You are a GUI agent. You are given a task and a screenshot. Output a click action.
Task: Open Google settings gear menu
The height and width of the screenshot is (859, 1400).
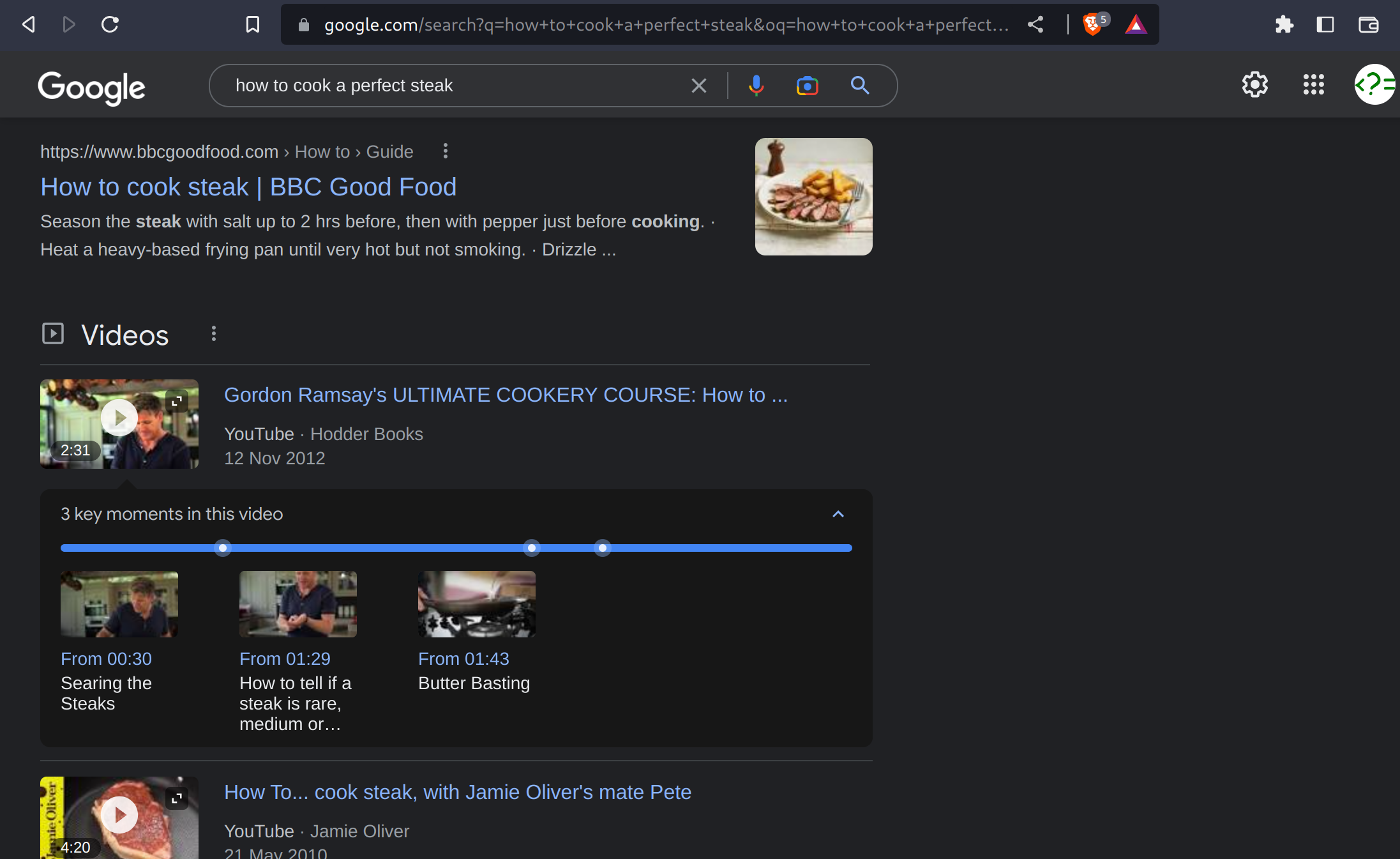1254,84
